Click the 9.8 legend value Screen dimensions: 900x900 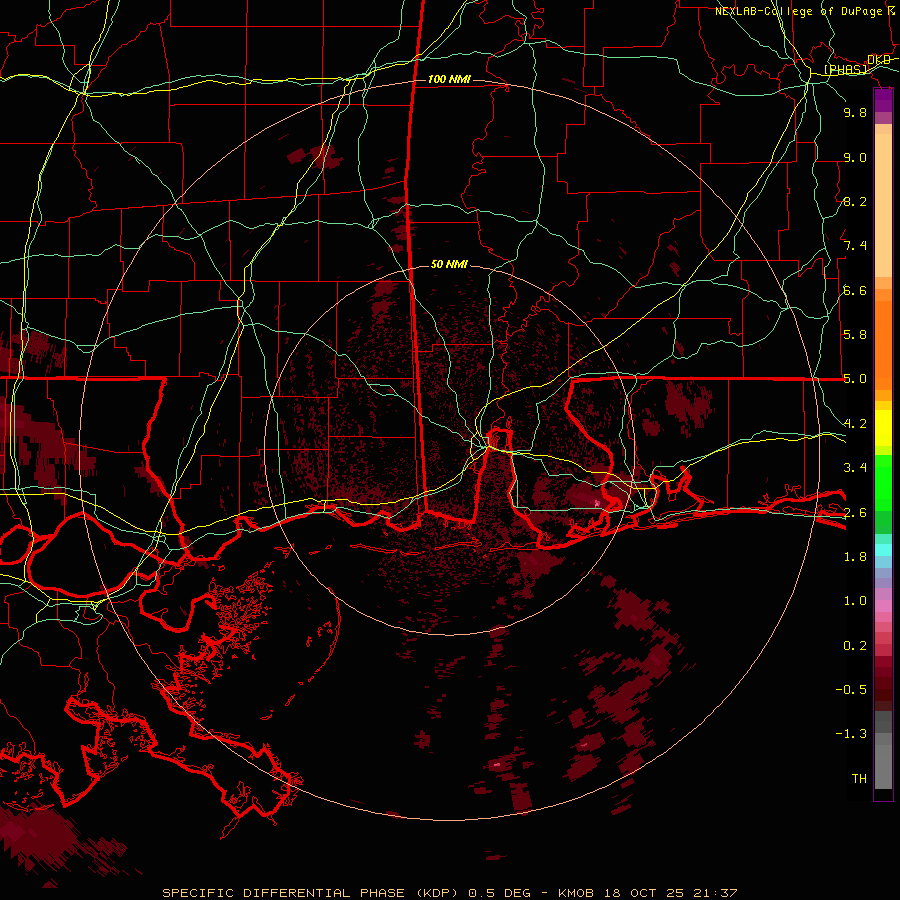tap(855, 112)
